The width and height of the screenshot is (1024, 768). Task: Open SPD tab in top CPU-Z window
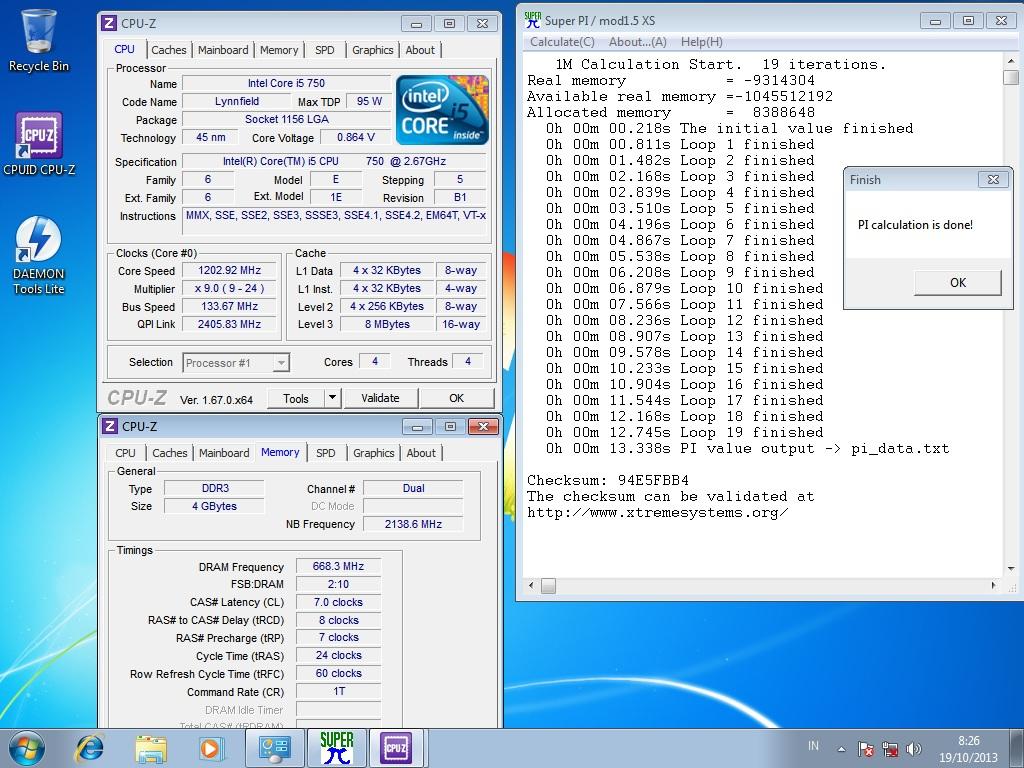325,50
